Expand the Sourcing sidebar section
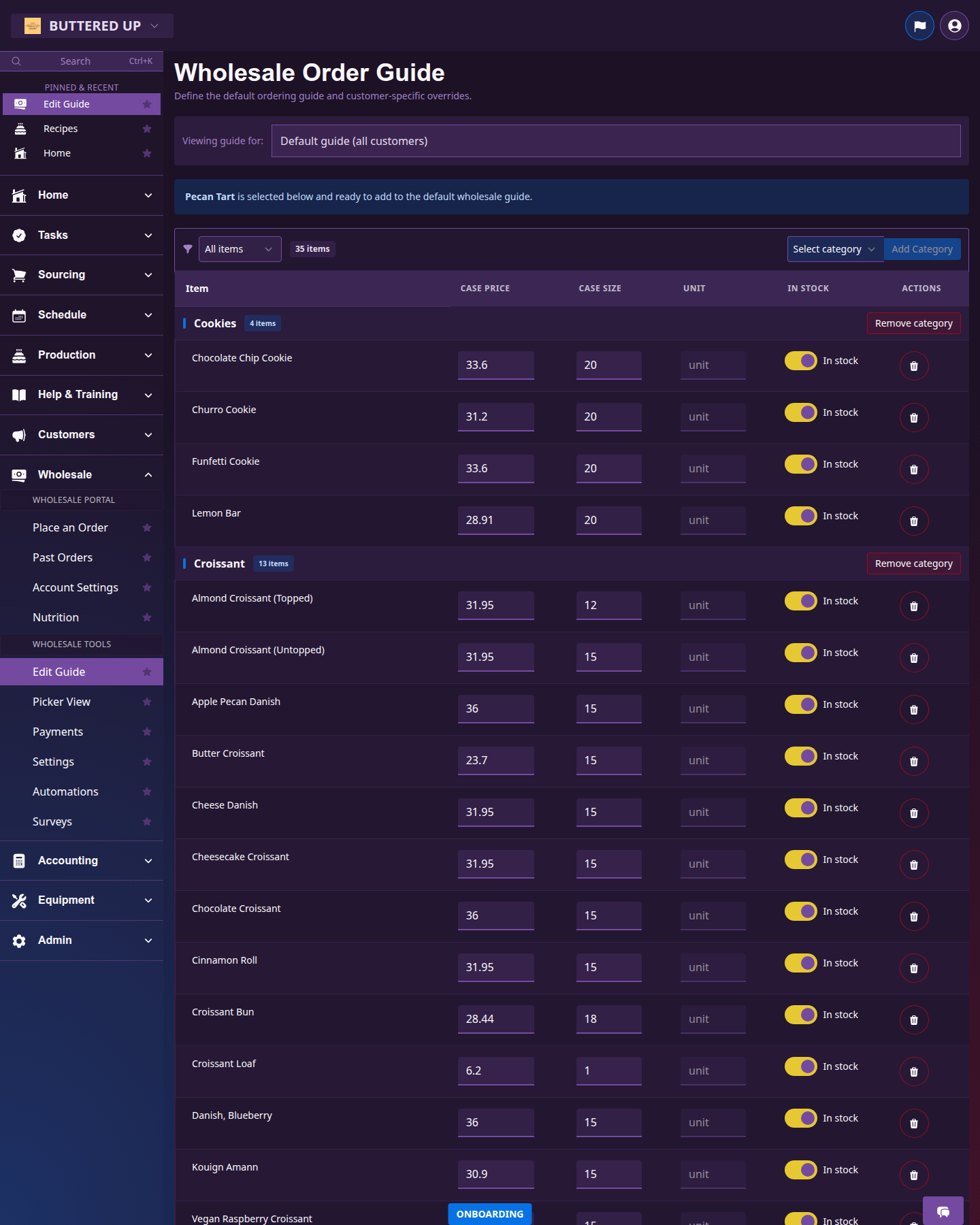Screen dimensions: 980x1225 [x=82, y=275]
